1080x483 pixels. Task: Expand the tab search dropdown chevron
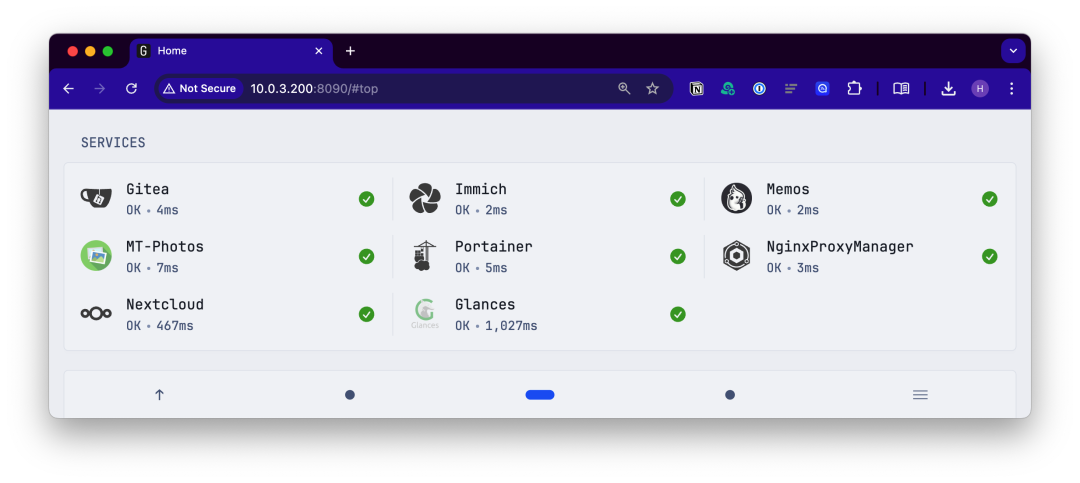pyautogui.click(x=1013, y=51)
